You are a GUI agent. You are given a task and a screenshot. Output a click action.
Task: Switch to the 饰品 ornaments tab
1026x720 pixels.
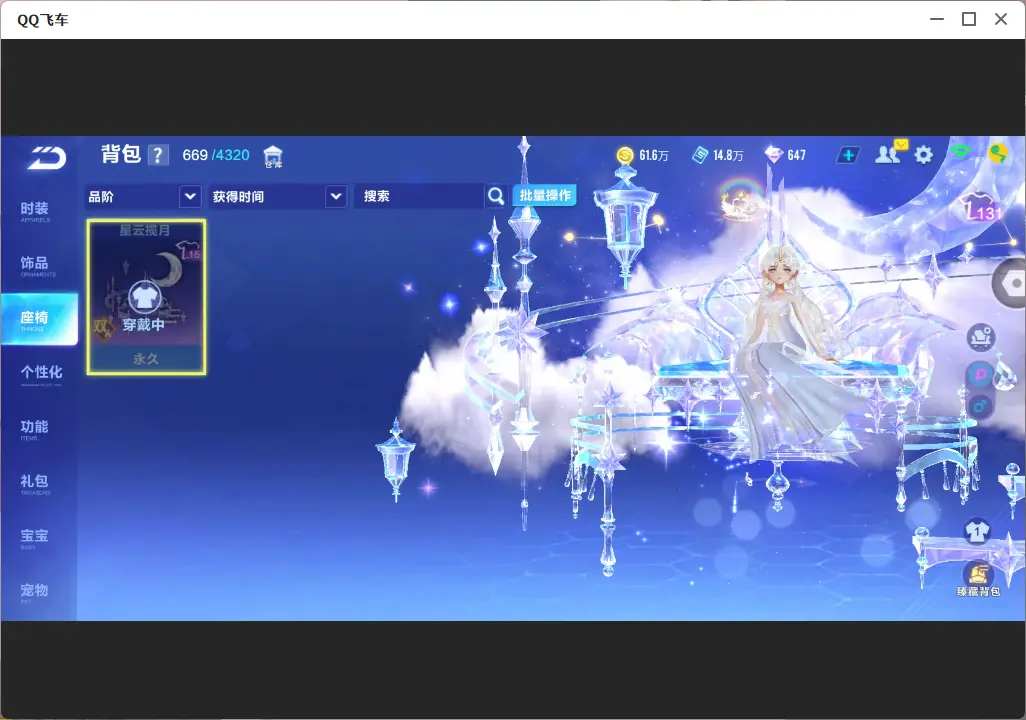35,265
